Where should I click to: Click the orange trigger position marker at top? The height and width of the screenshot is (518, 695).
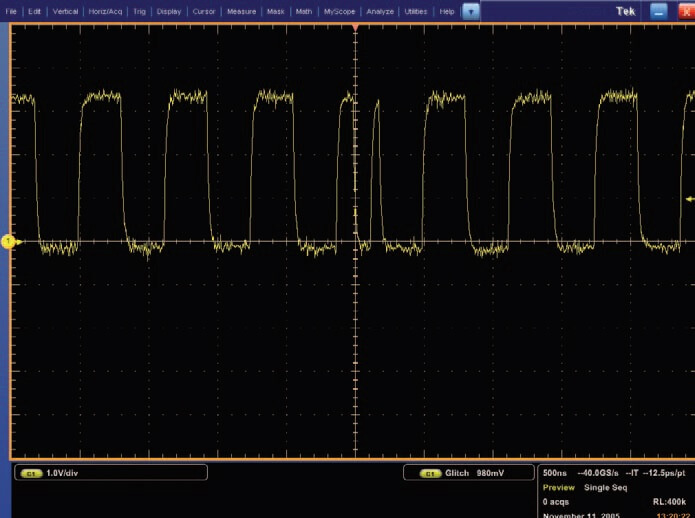355,24
